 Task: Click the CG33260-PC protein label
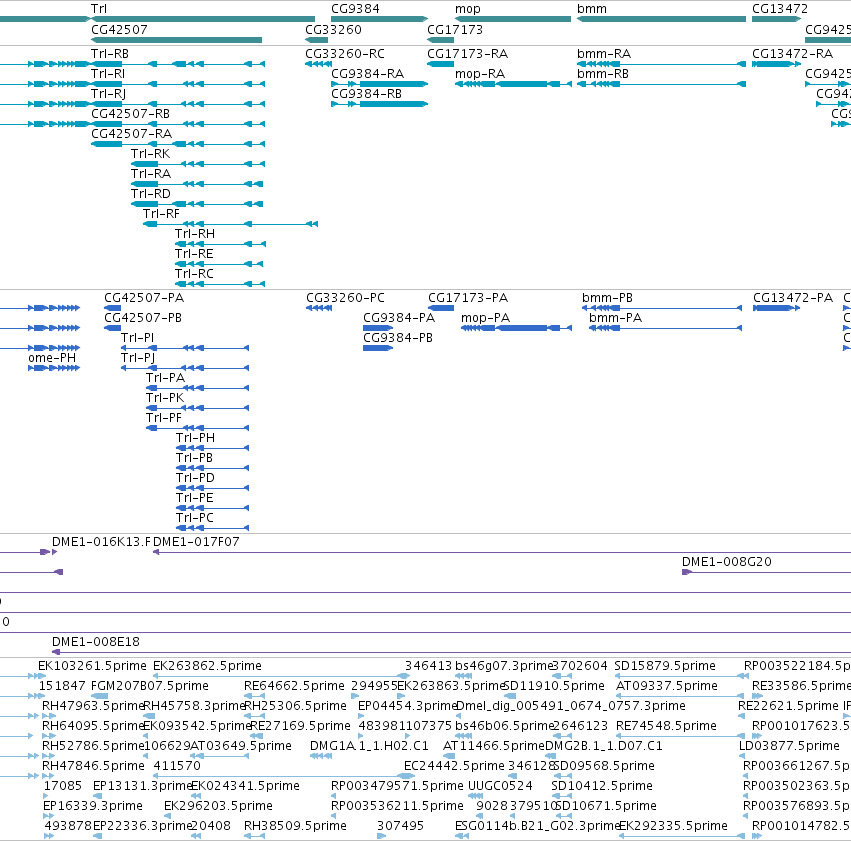tap(345, 298)
